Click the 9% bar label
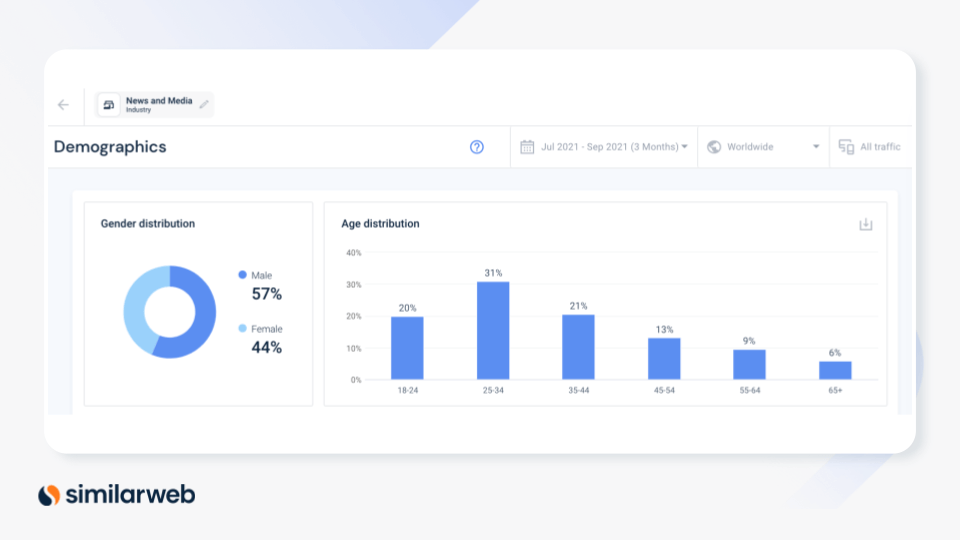The width and height of the screenshot is (960, 540). (x=749, y=341)
